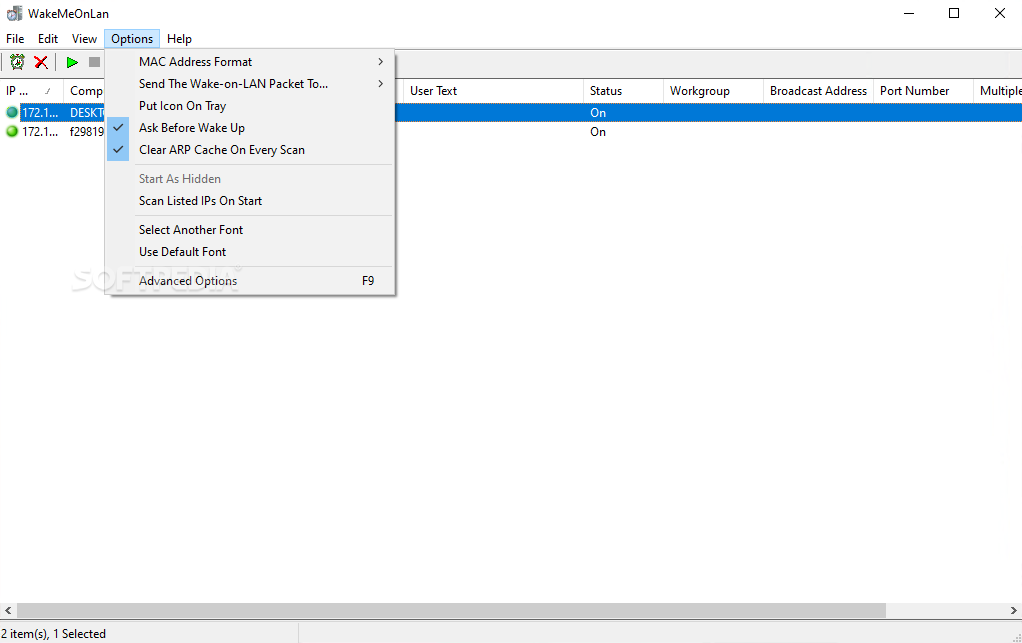The image size is (1022, 643).
Task: Click the grayed Start As Hidden entry
Action: click(250, 179)
